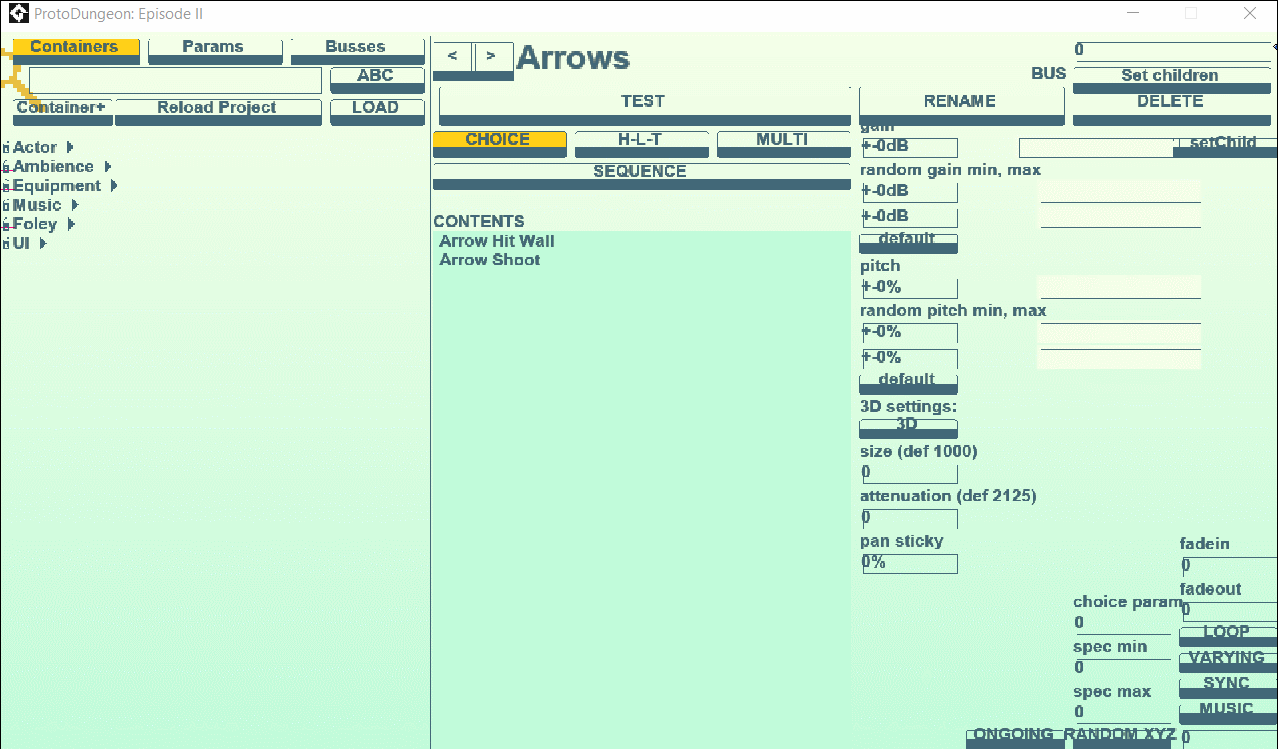Click the pan sticky percentage field
This screenshot has width=1278, height=749.
coord(909,564)
